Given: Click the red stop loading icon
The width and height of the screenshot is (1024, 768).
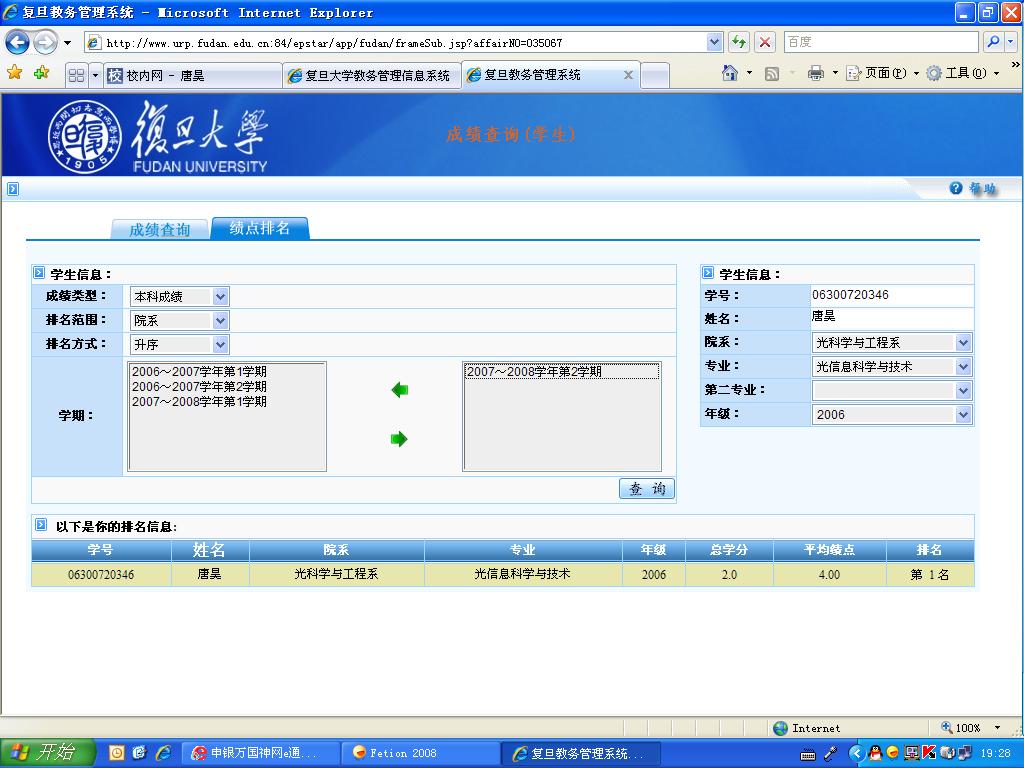Looking at the screenshot, I should [x=765, y=42].
